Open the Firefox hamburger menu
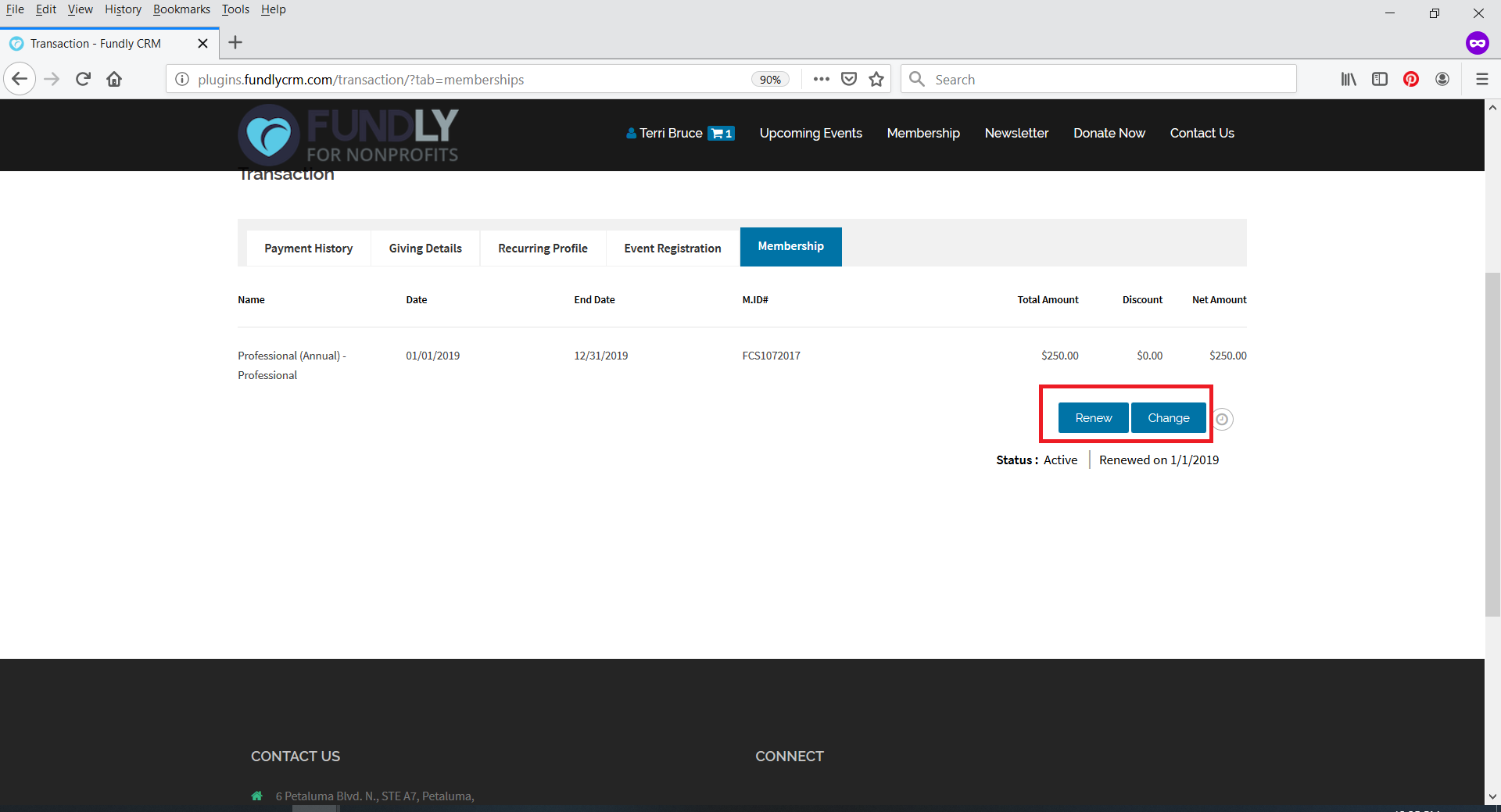The height and width of the screenshot is (812, 1501). (1481, 79)
